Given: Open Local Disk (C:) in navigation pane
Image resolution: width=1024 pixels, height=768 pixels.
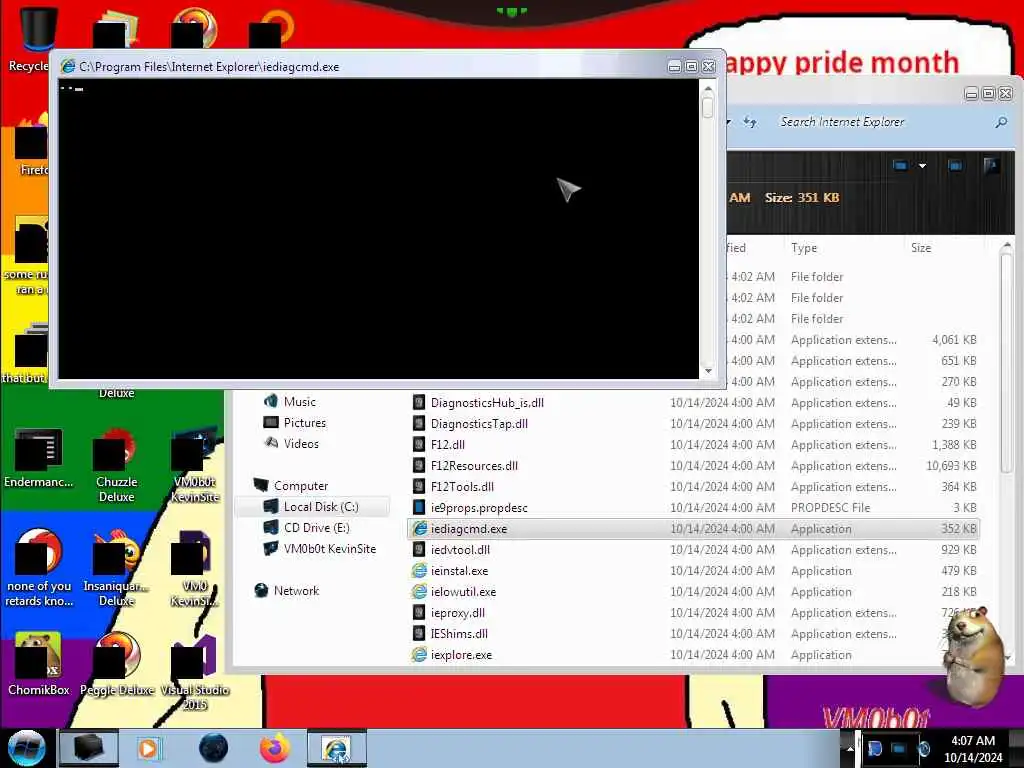Looking at the screenshot, I should coord(321,507).
